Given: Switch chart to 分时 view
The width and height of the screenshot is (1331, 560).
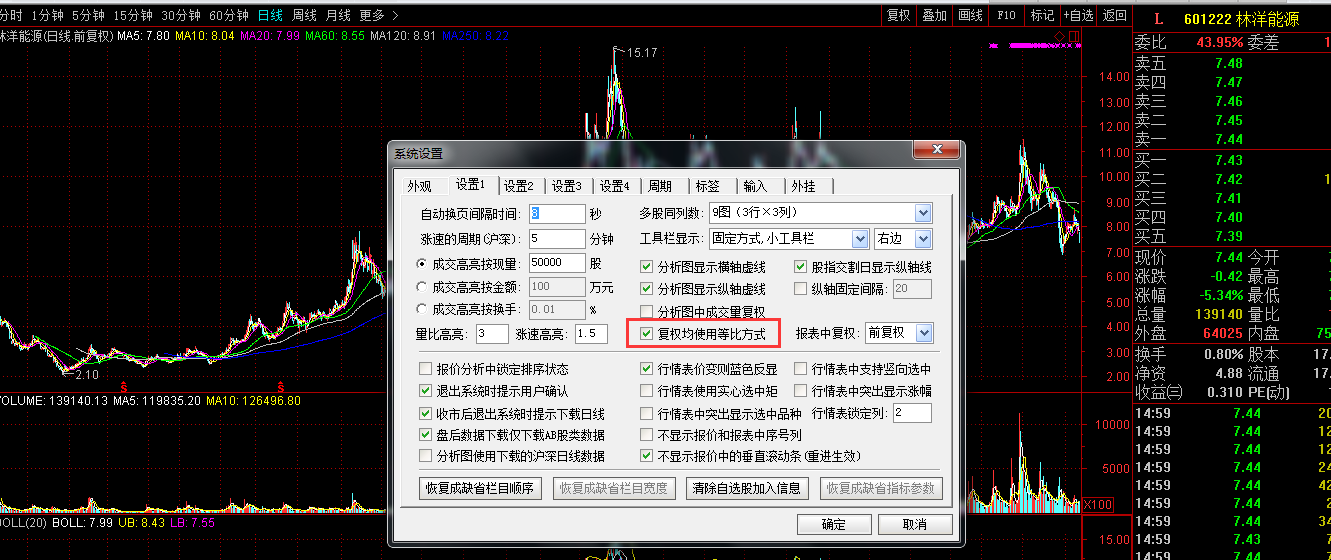Looking at the screenshot, I should (11, 15).
